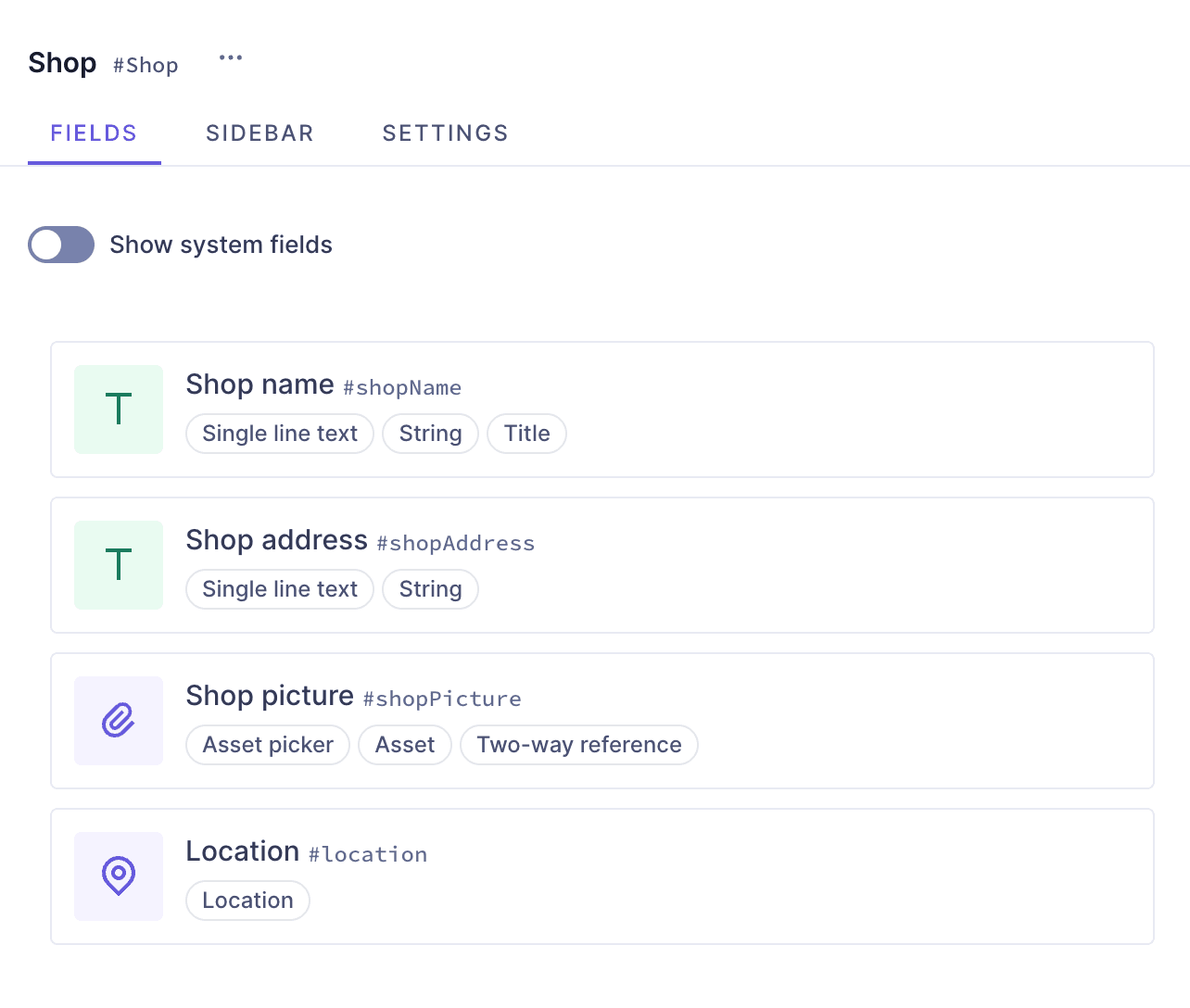Click the Title tag on Shop name
The width and height of the screenshot is (1190, 1008).
pyautogui.click(x=526, y=434)
